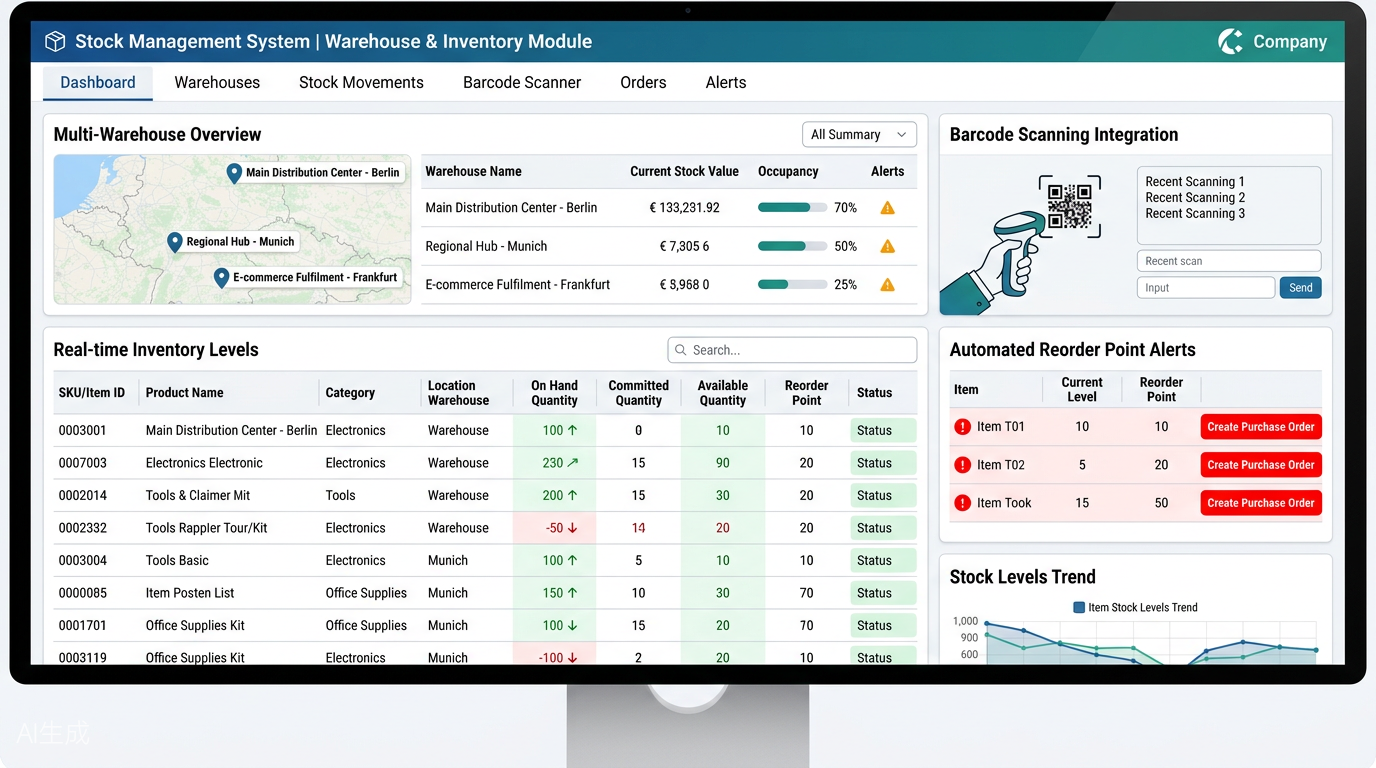Click the Company logo icon
This screenshot has height=768, width=1376.
(1230, 41)
